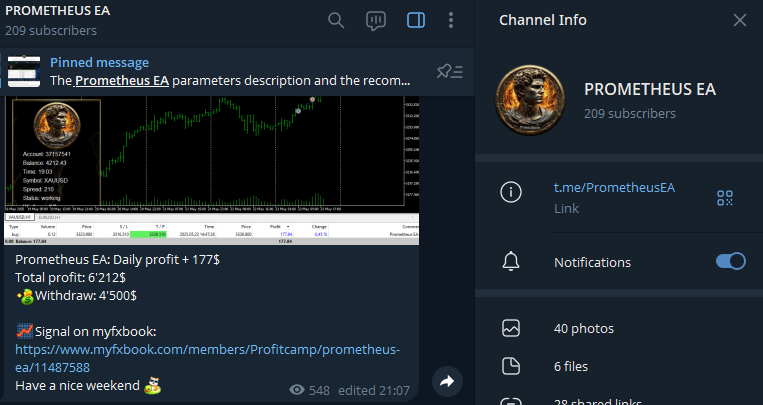Click the info icon beside channel link
763x405 pixels.
tap(511, 192)
